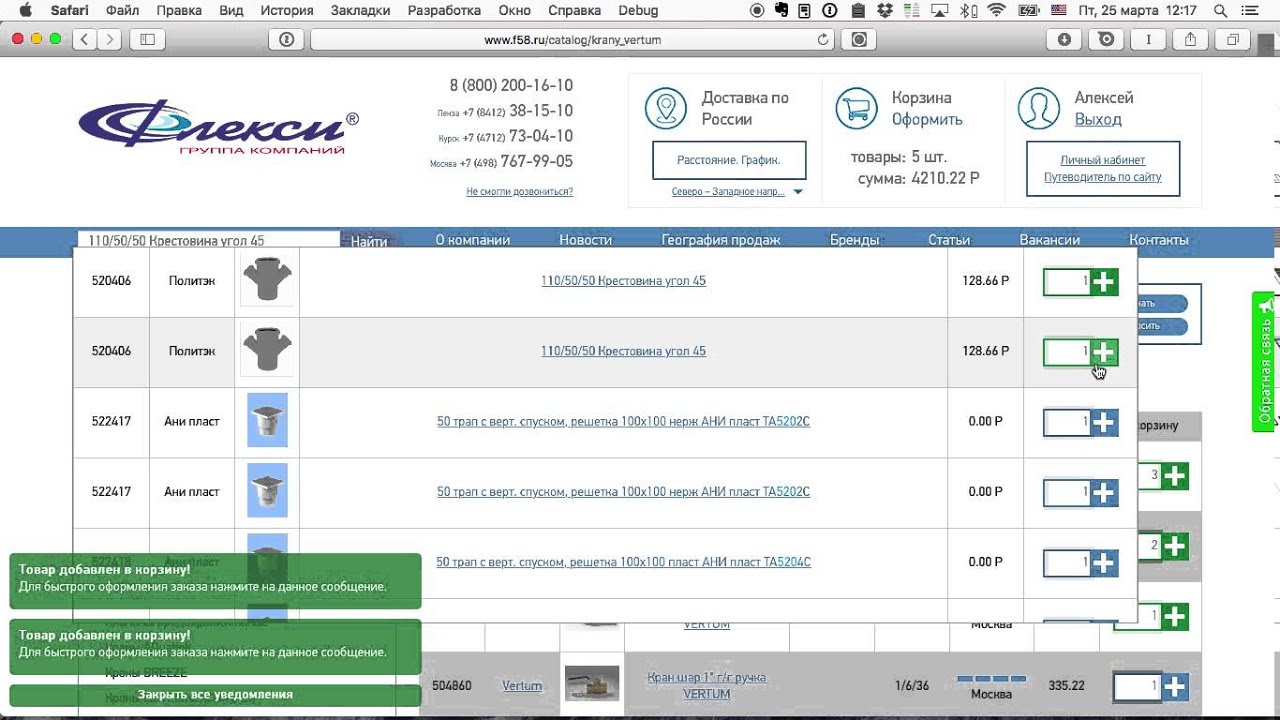This screenshot has height=720, width=1280.
Task: Expand the Северо – Западное напр... dropdown
Action: point(797,192)
